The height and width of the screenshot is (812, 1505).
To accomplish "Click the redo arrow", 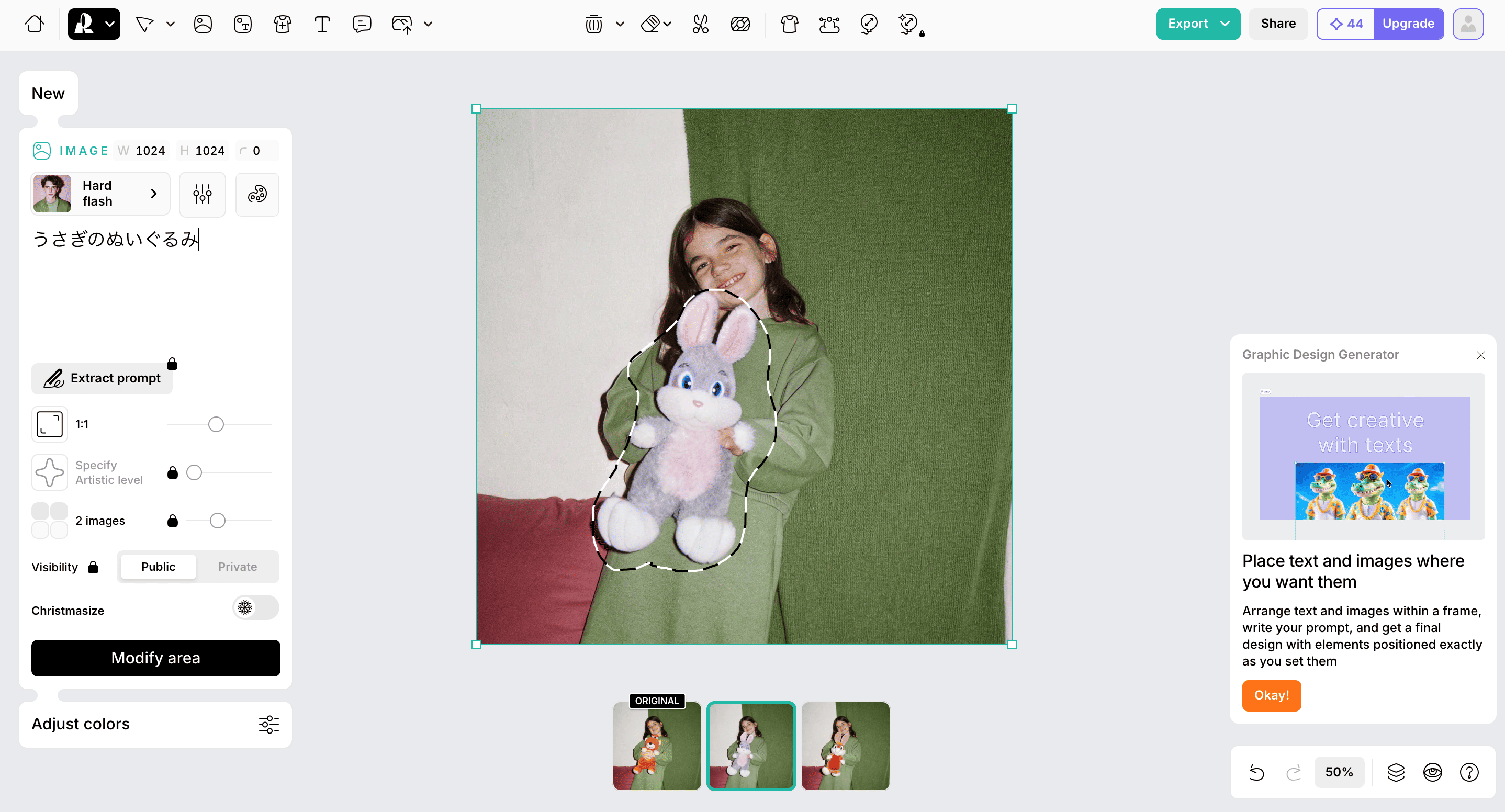I will click(1294, 772).
